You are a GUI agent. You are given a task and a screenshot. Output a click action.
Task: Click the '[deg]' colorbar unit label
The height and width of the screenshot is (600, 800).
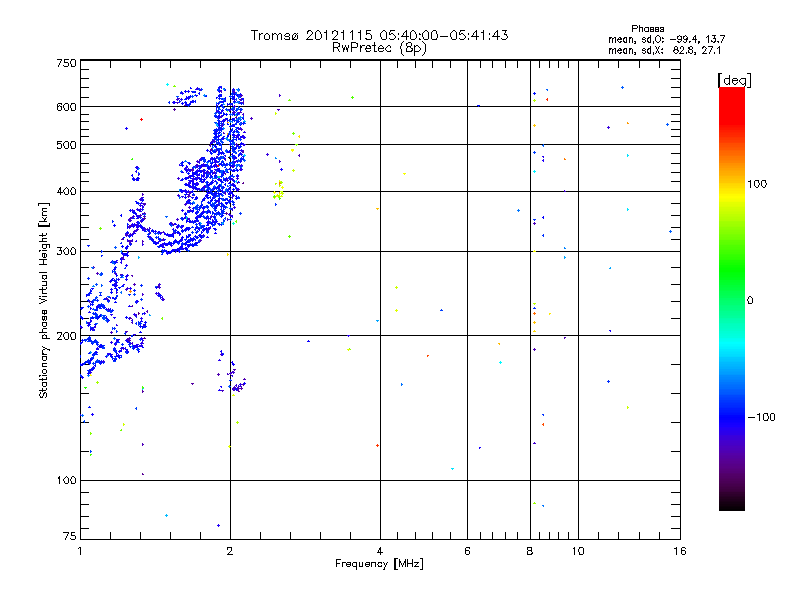pos(734,80)
